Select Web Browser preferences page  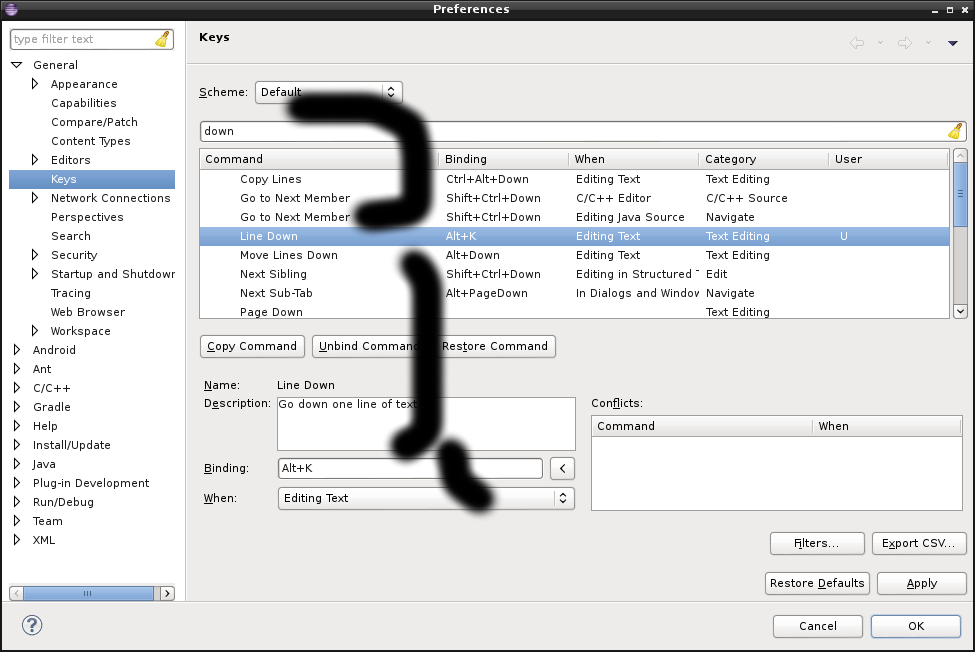88,312
